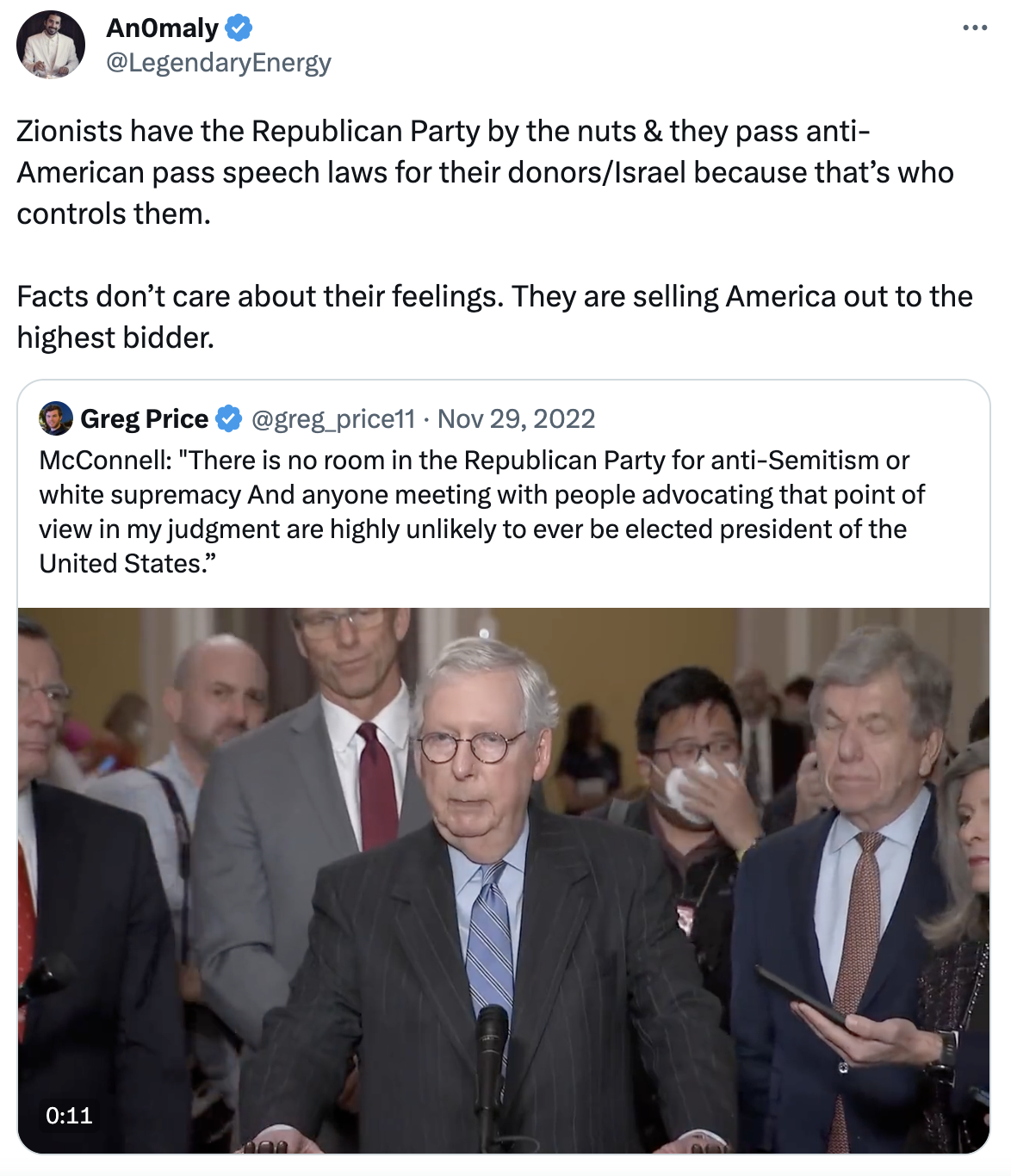This screenshot has height=1176, width=1011.
Task: Click Greg Price's small avatar
Action: [56, 418]
